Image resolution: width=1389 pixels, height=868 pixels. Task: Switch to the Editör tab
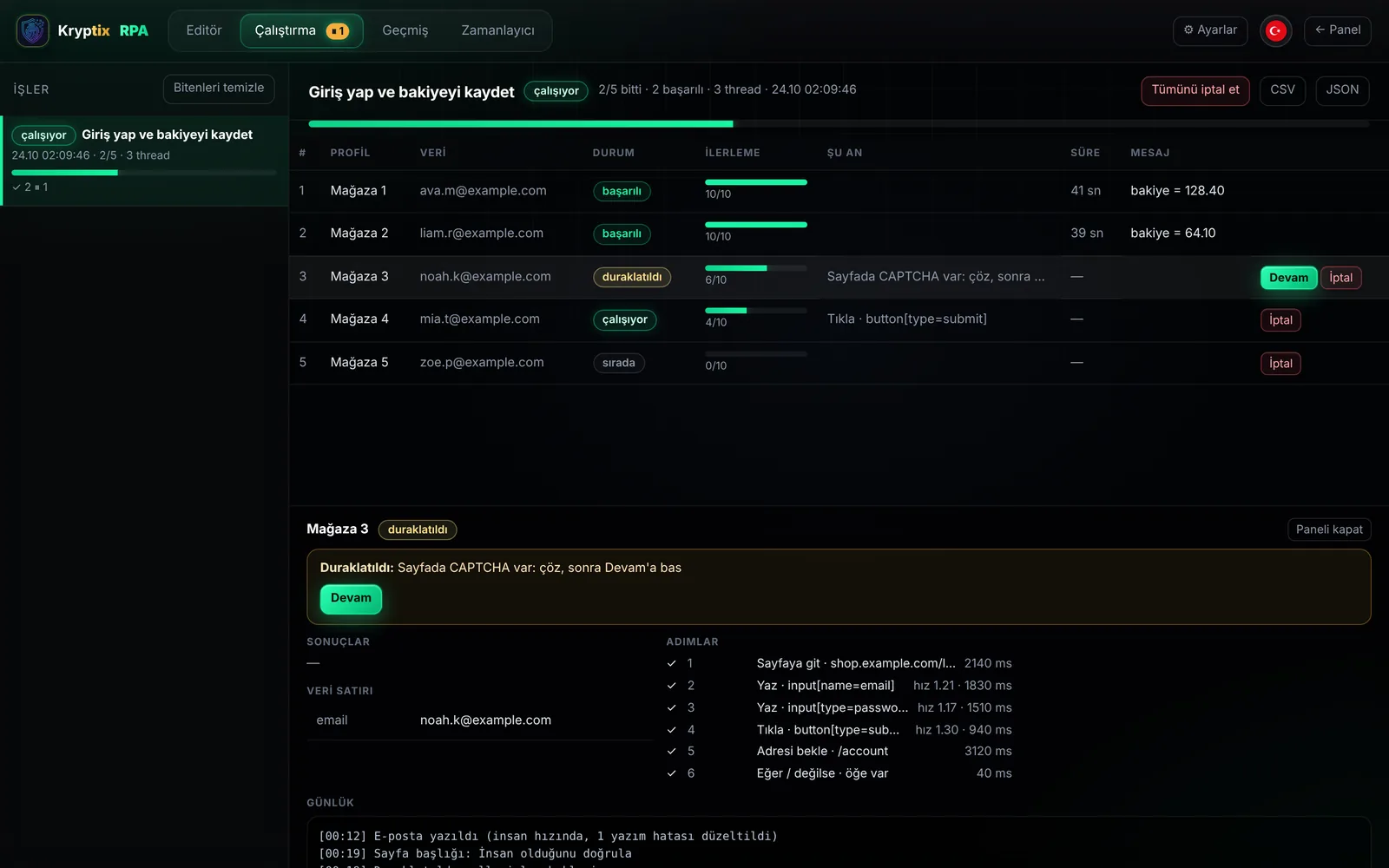(x=204, y=30)
